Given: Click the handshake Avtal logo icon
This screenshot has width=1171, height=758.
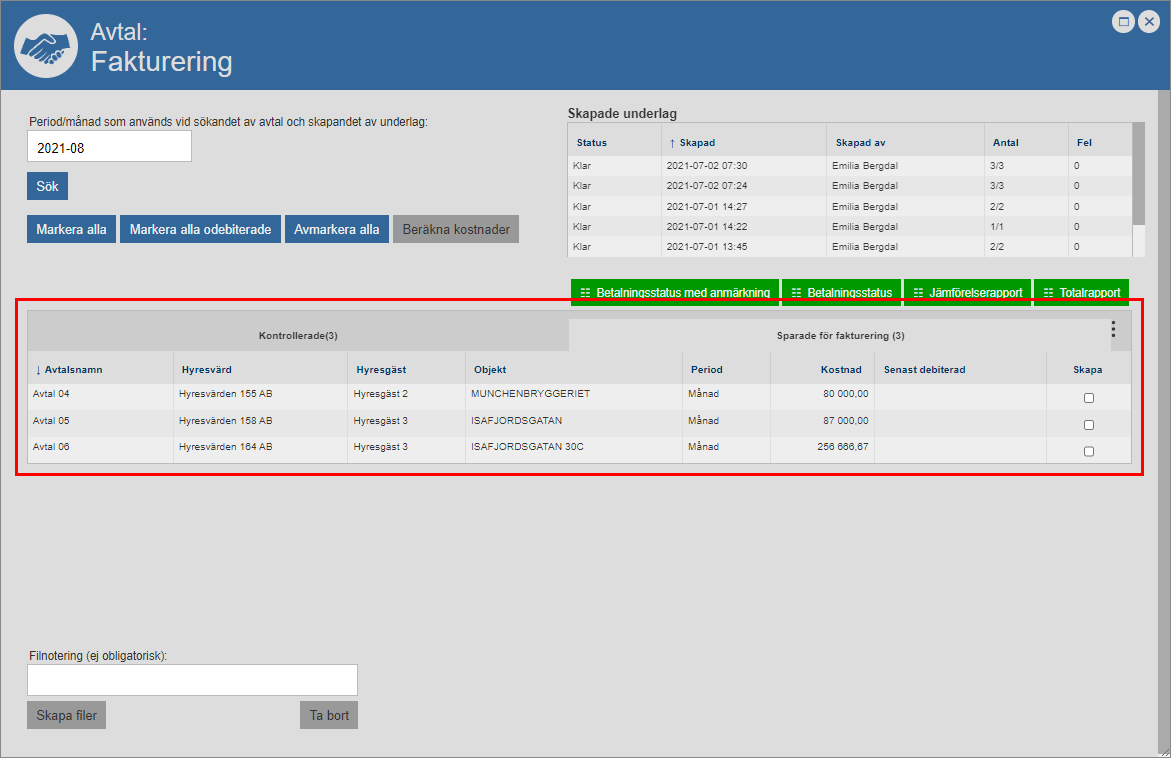Looking at the screenshot, I should 46,47.
